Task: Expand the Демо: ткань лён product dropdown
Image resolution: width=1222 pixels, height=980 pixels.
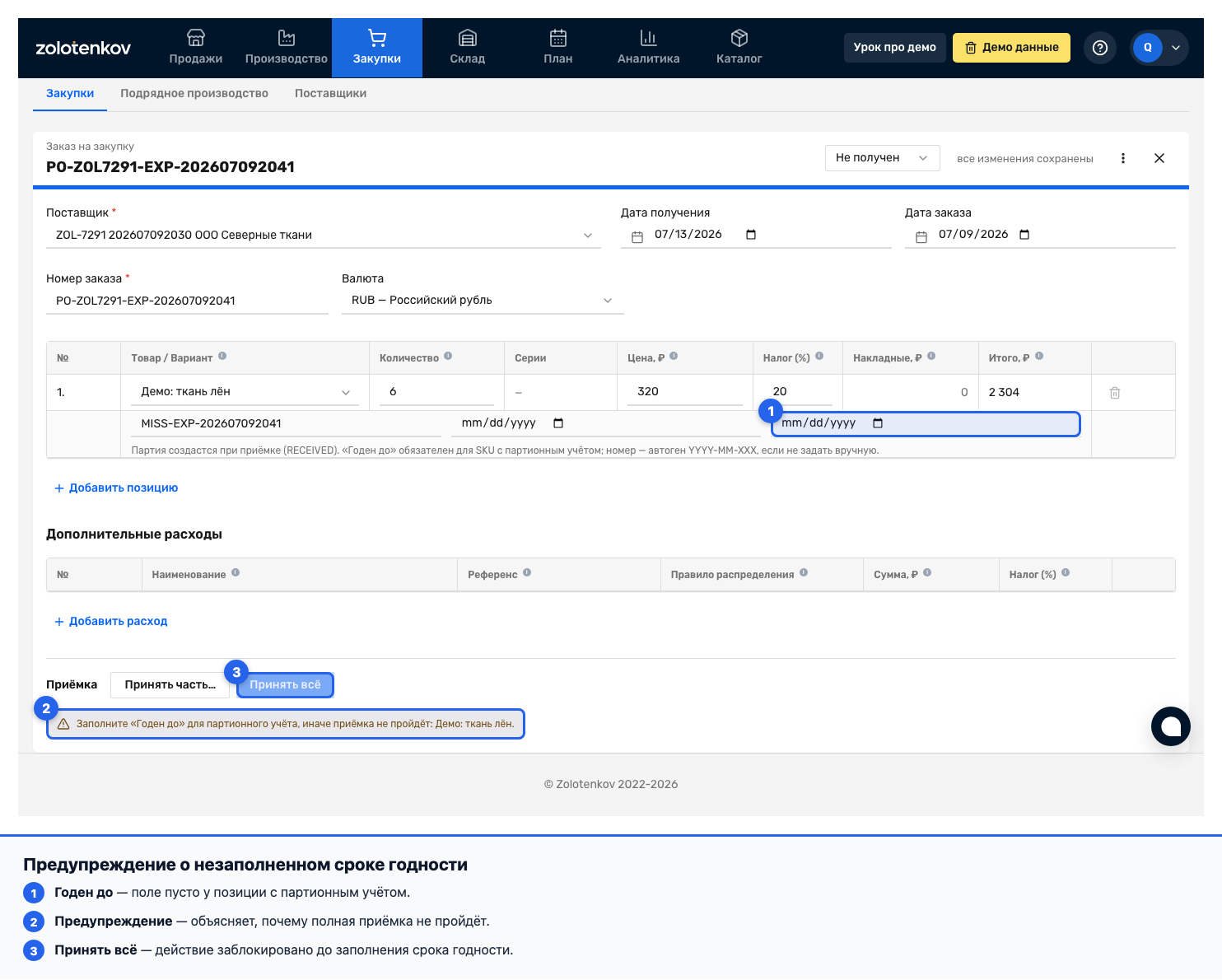Action: [346, 393]
